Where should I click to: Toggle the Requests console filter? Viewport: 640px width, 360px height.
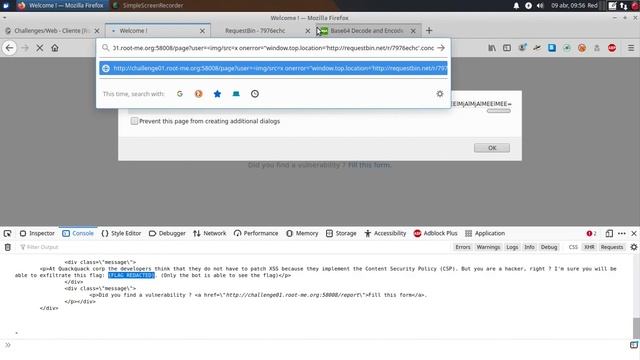click(612, 247)
